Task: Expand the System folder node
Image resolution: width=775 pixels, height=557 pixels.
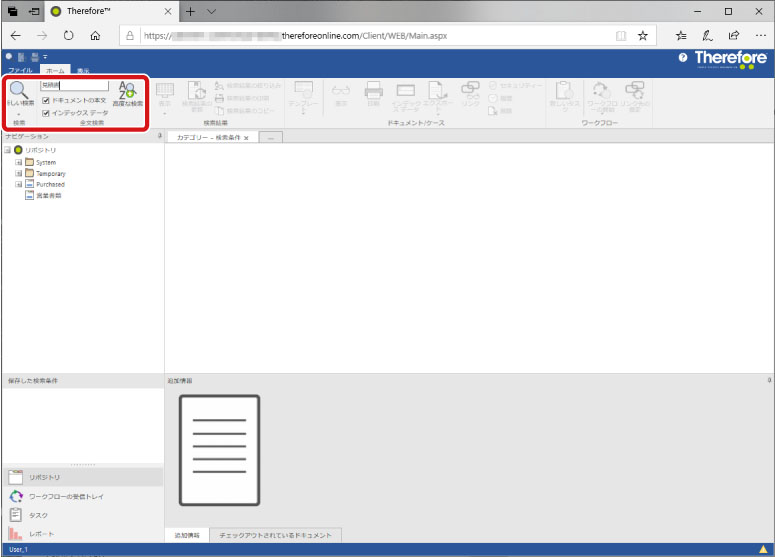Action: (x=18, y=162)
